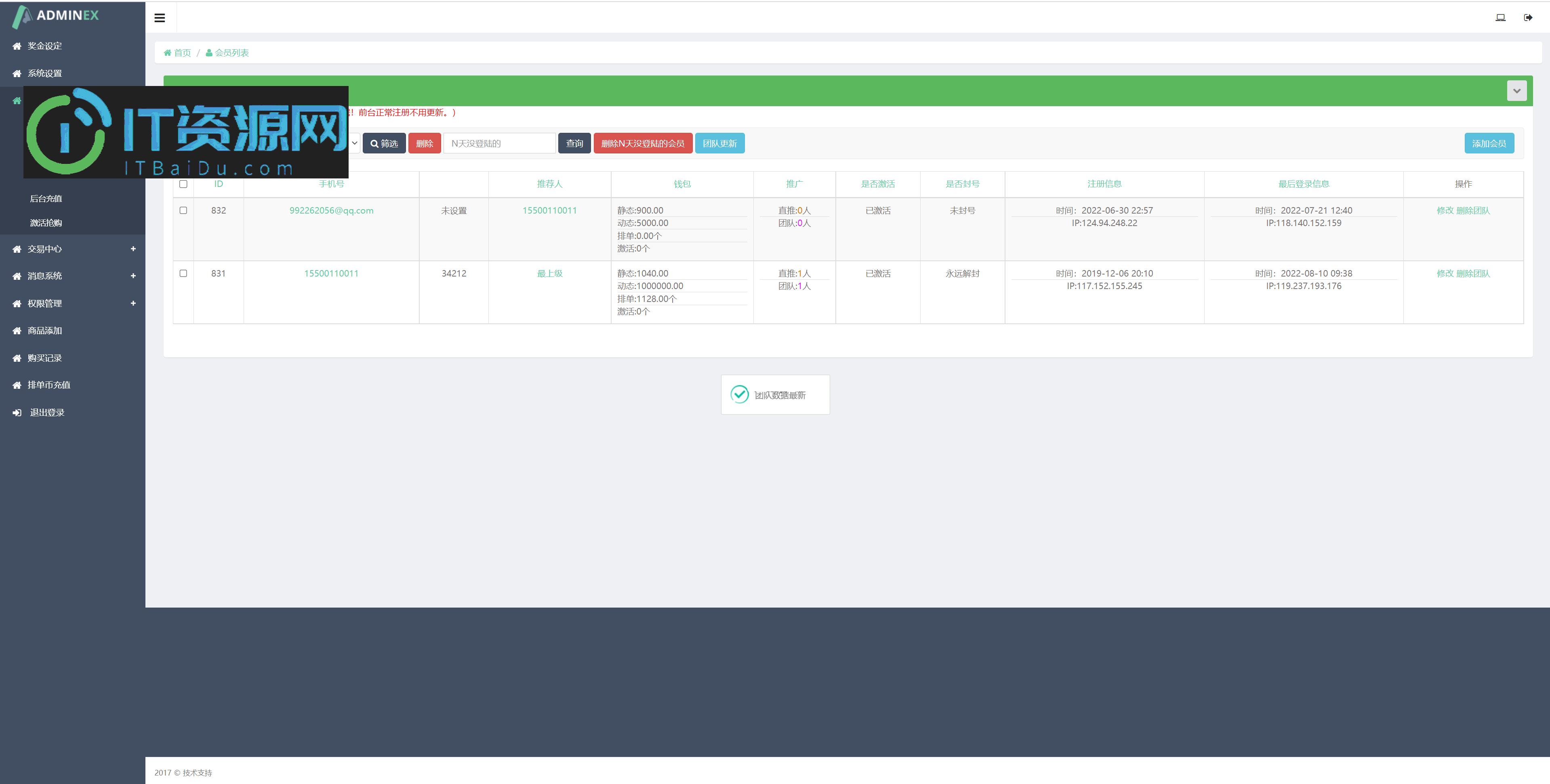
Task: Click 删除团队 for member 831
Action: [x=1473, y=274]
